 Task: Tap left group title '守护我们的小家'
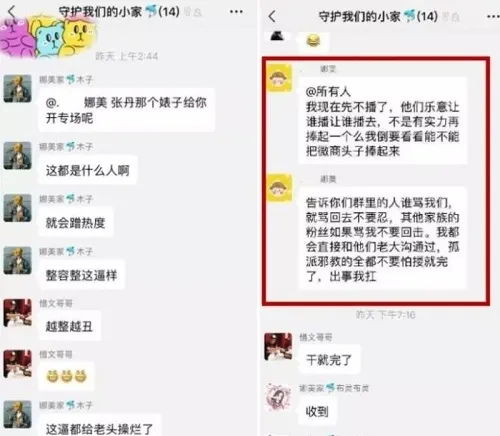click(x=100, y=12)
